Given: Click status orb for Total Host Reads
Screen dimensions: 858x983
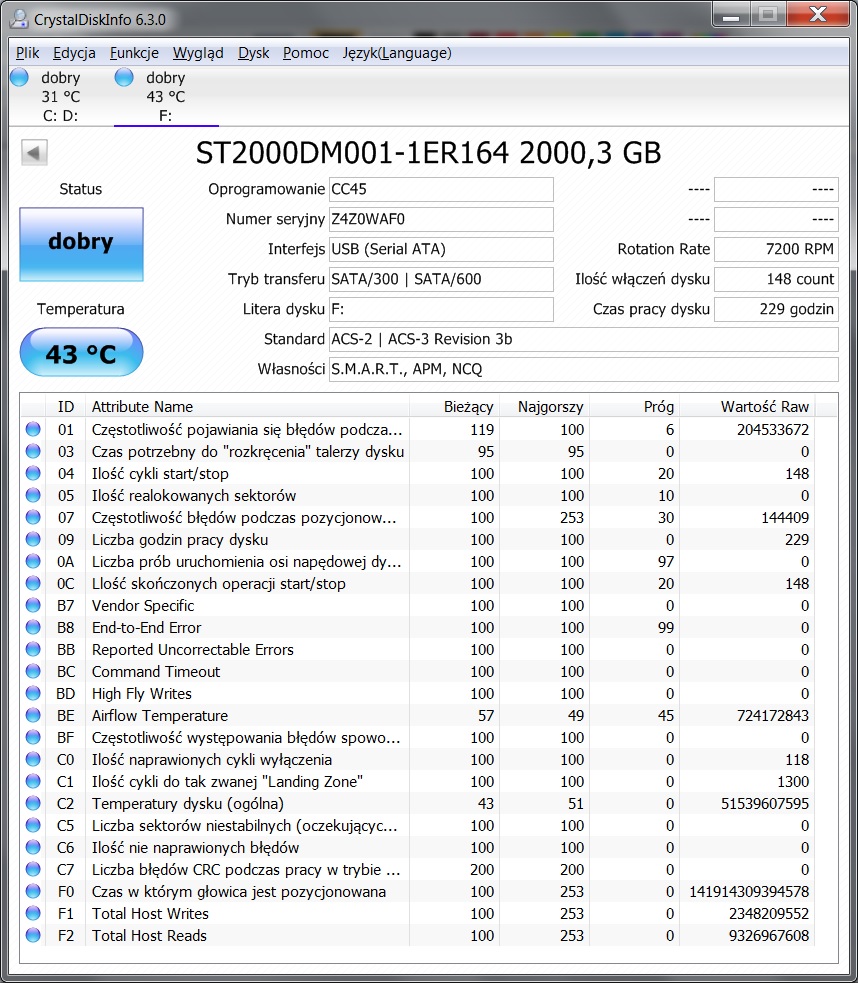Looking at the screenshot, I should (x=33, y=935).
